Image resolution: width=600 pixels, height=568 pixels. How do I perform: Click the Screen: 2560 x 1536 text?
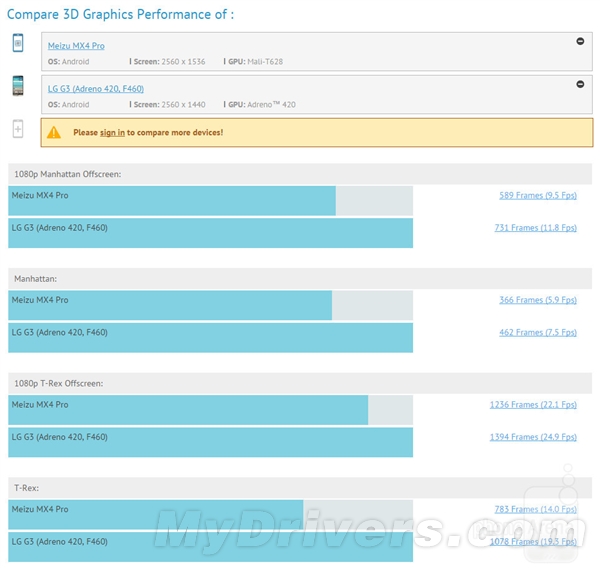(170, 62)
